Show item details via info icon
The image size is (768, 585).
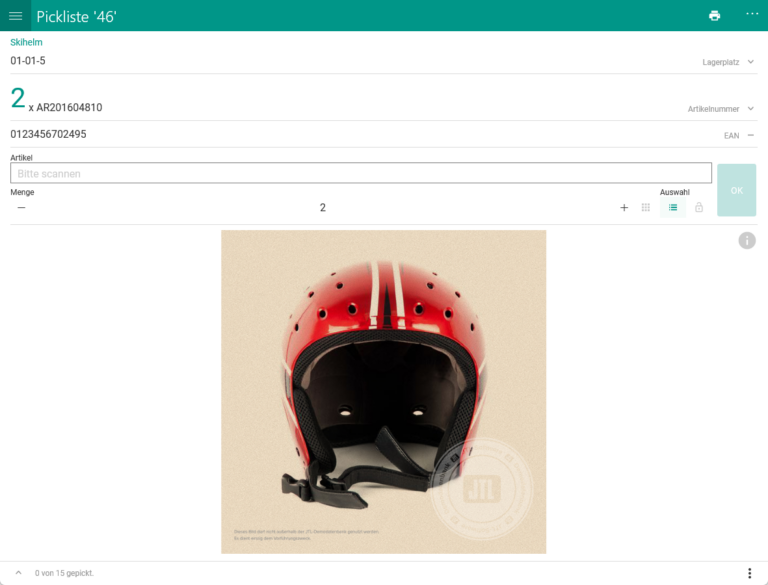[x=747, y=240]
